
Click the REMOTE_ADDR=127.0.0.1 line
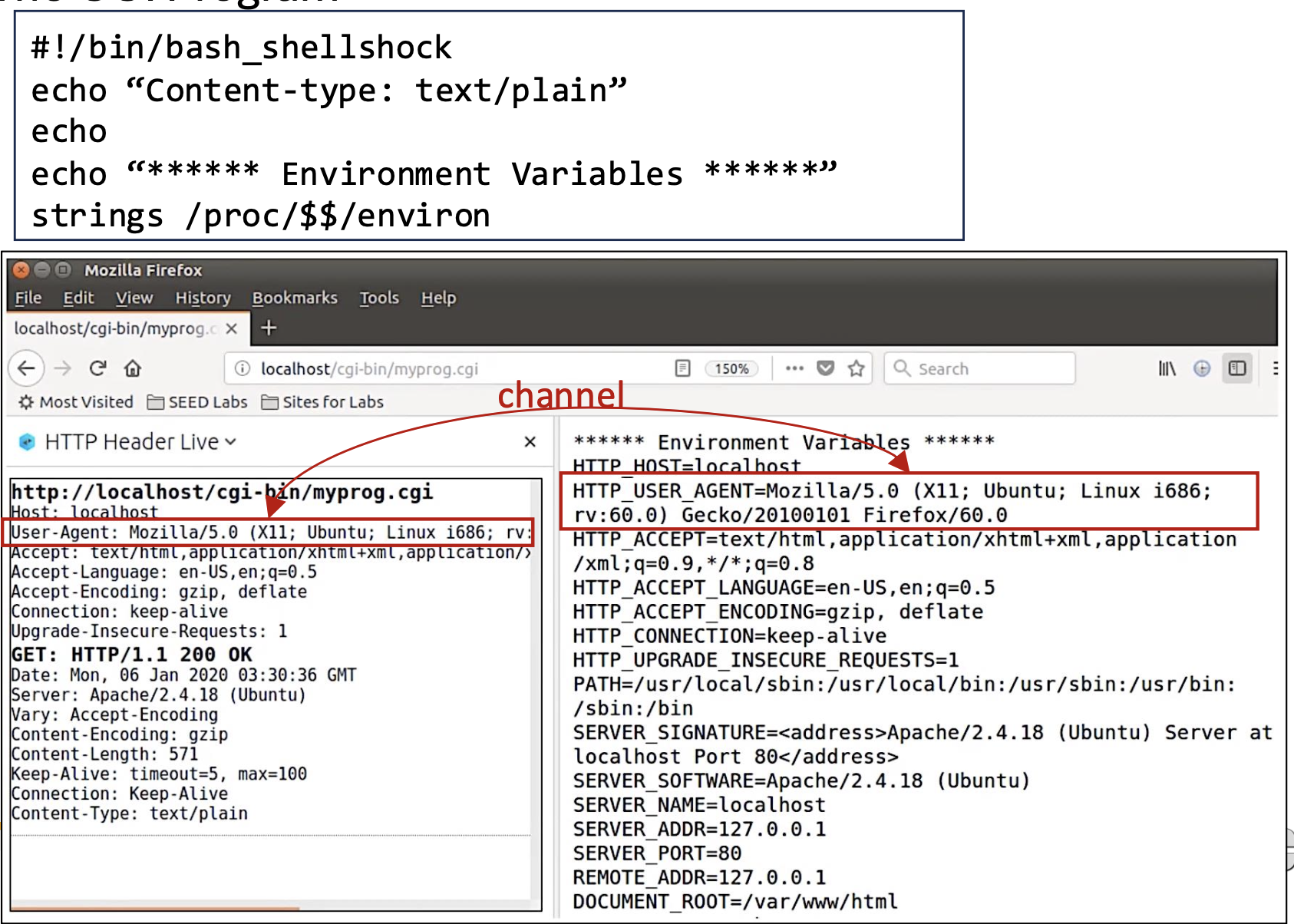tap(699, 877)
